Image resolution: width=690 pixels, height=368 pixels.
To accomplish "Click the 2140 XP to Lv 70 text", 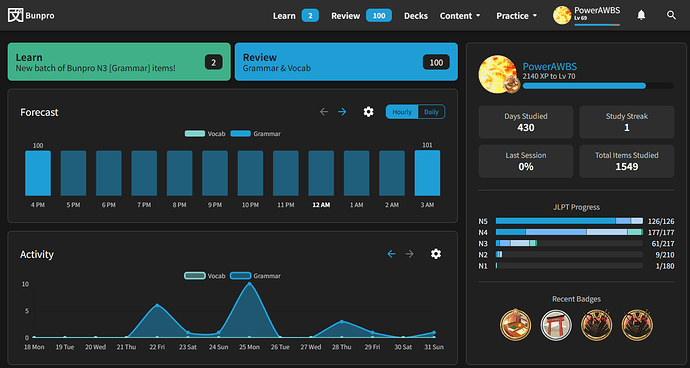I will [x=548, y=76].
